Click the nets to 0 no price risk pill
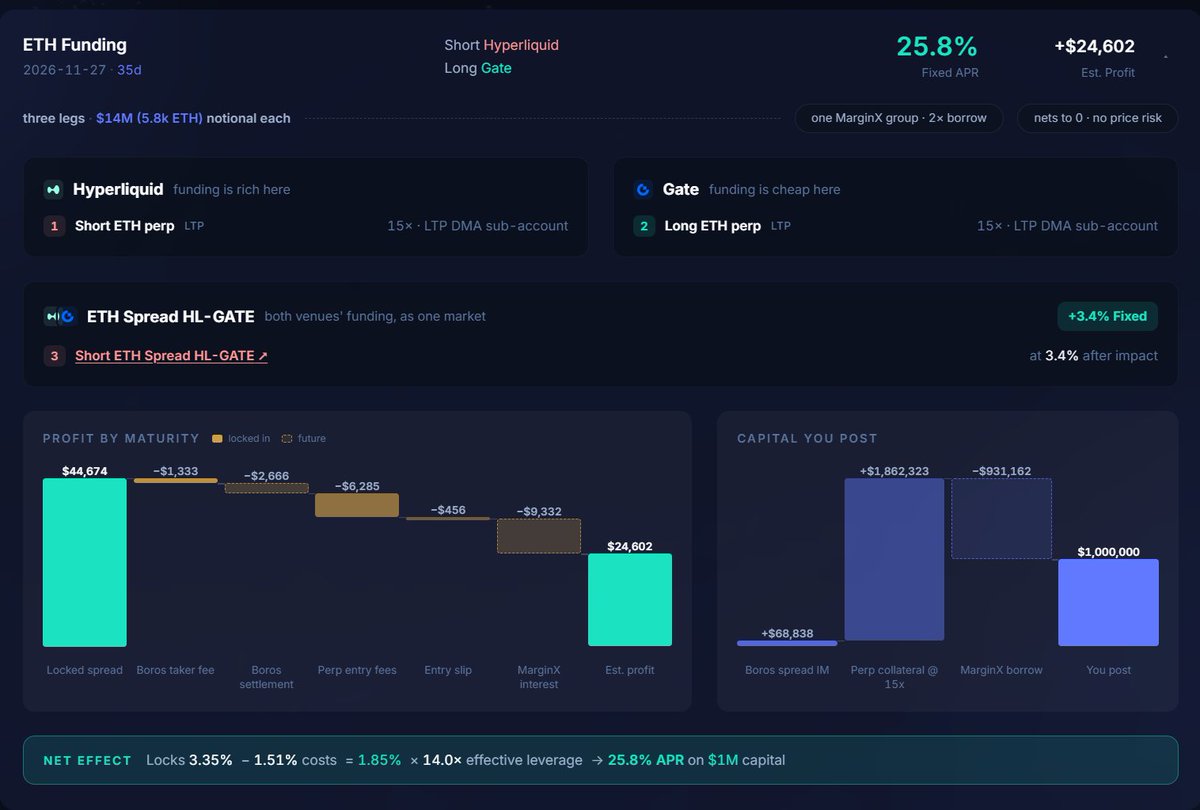 [x=1098, y=118]
